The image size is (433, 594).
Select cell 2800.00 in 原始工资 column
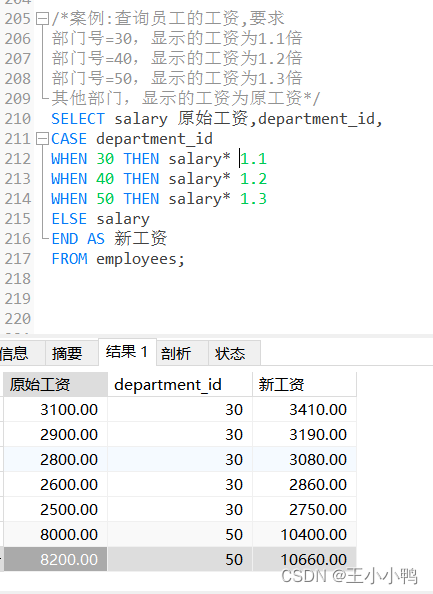tap(55, 460)
